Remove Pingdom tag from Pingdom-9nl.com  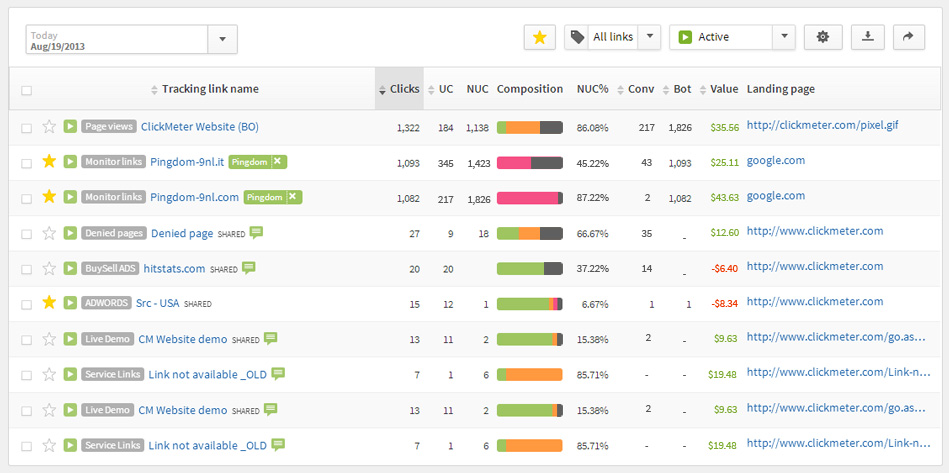point(292,197)
